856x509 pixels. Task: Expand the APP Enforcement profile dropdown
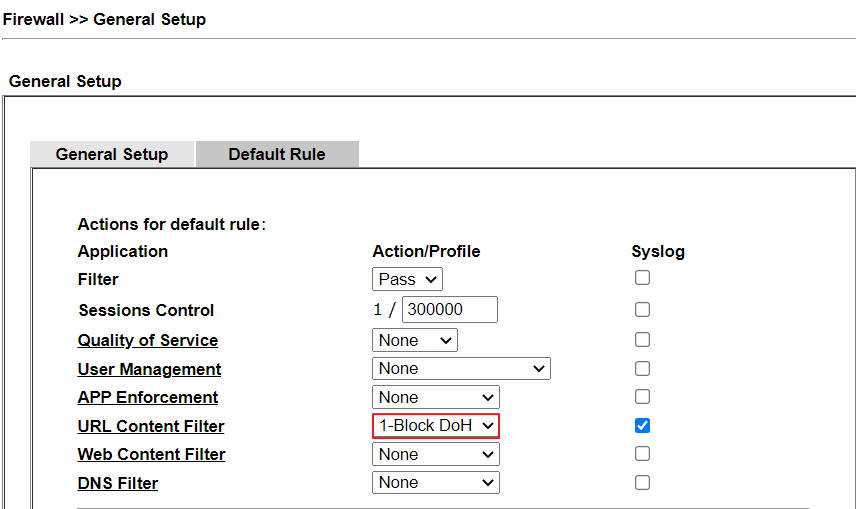click(x=436, y=397)
